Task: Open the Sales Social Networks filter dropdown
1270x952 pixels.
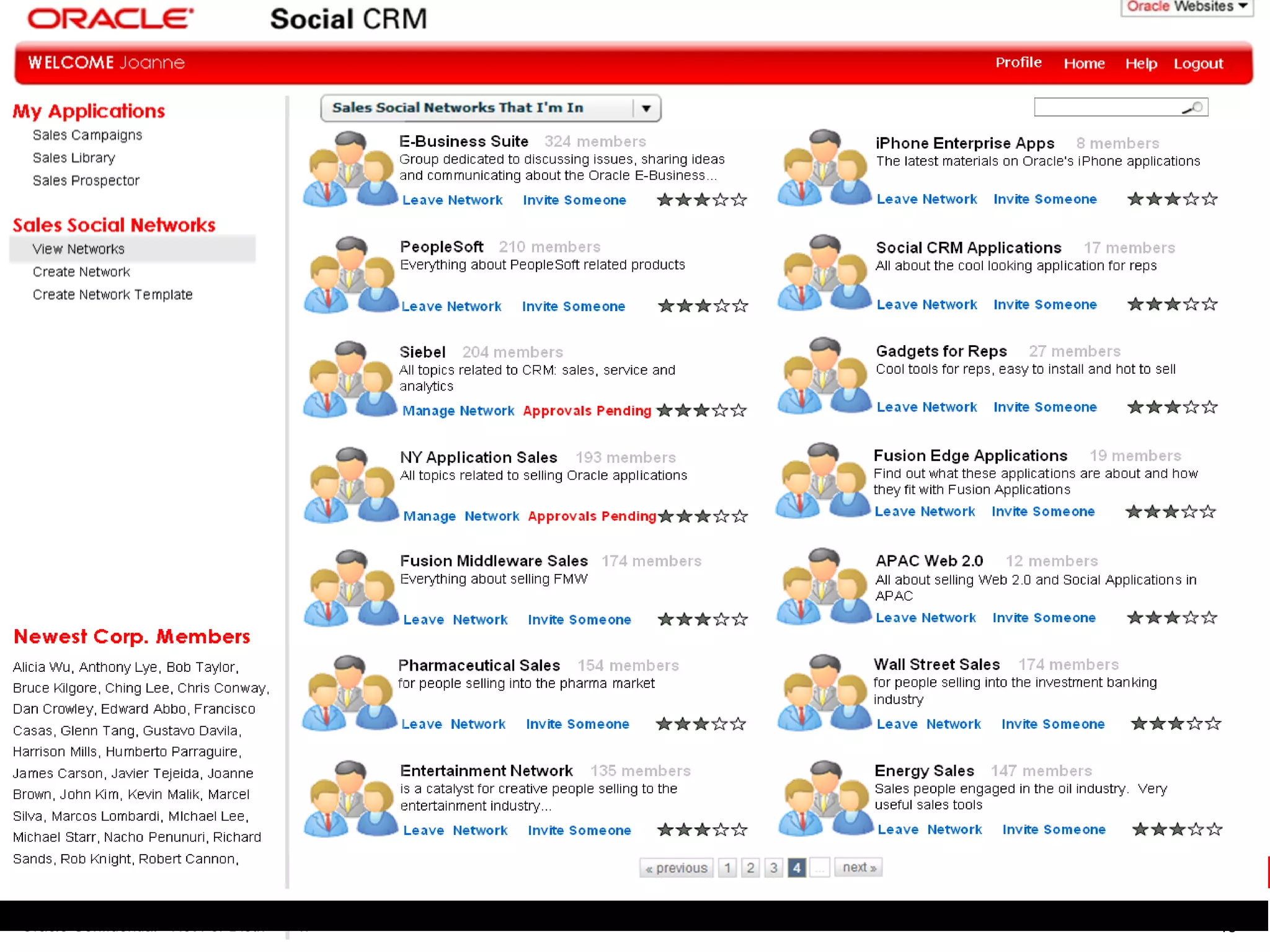Action: tap(491, 108)
